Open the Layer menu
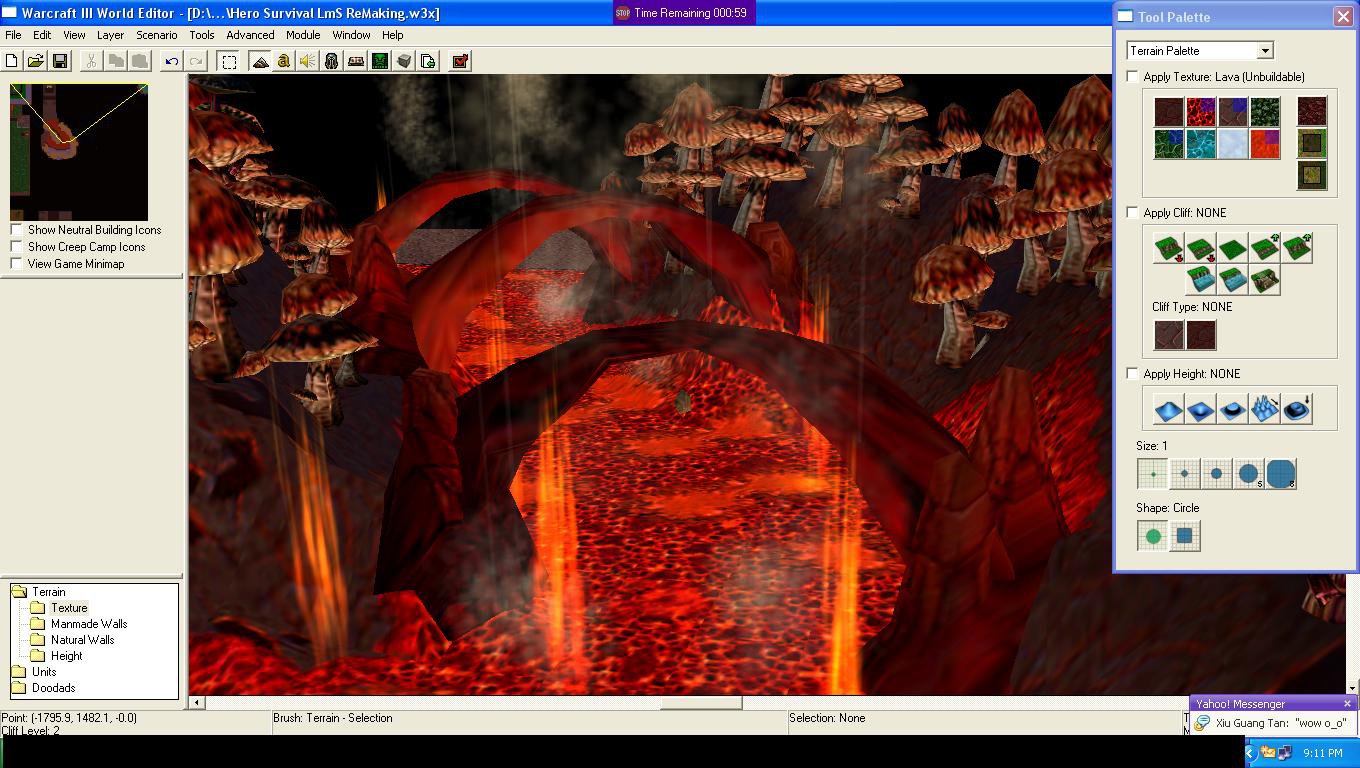The image size is (1360, 768). (x=110, y=35)
